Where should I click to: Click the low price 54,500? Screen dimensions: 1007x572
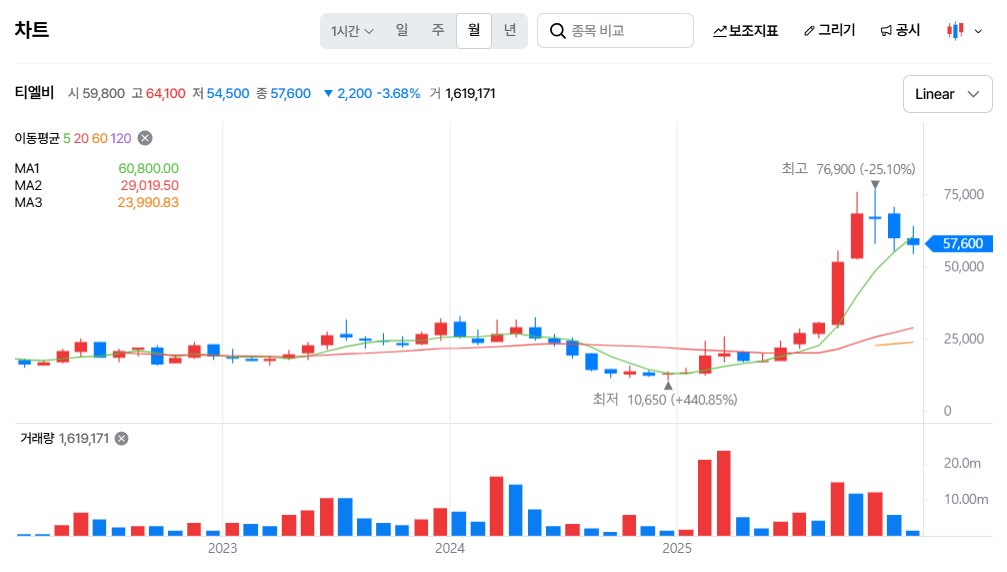[x=228, y=94]
